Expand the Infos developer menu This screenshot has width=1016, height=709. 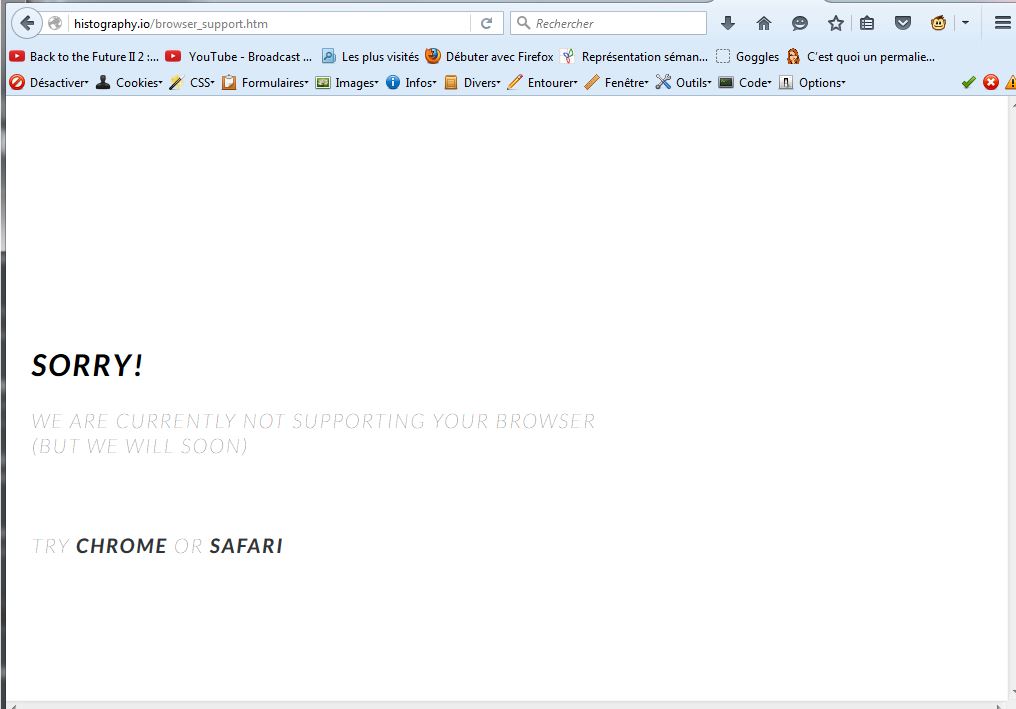pos(411,83)
